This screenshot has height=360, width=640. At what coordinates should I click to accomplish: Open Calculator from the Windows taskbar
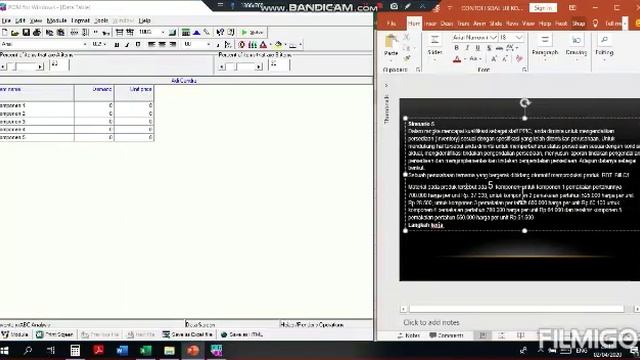click(75, 350)
